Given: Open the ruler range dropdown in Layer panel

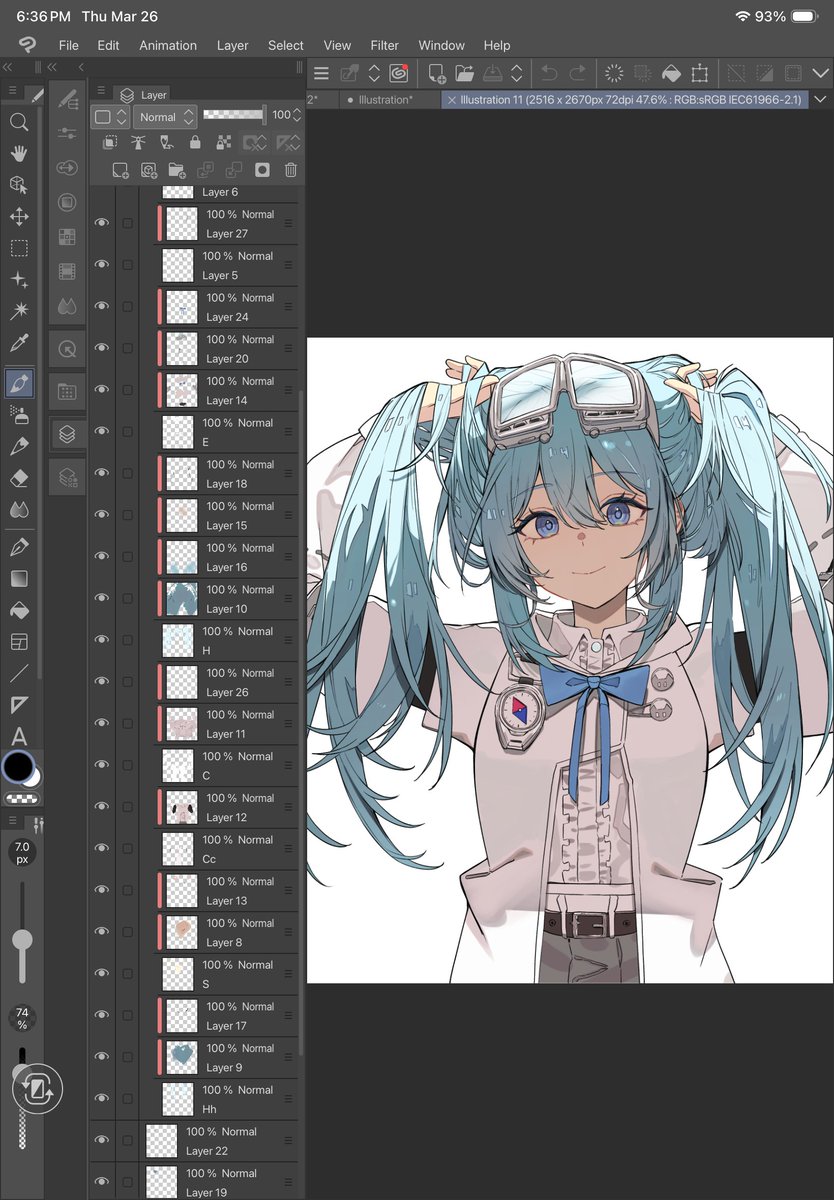Looking at the screenshot, I should pyautogui.click(x=288, y=143).
